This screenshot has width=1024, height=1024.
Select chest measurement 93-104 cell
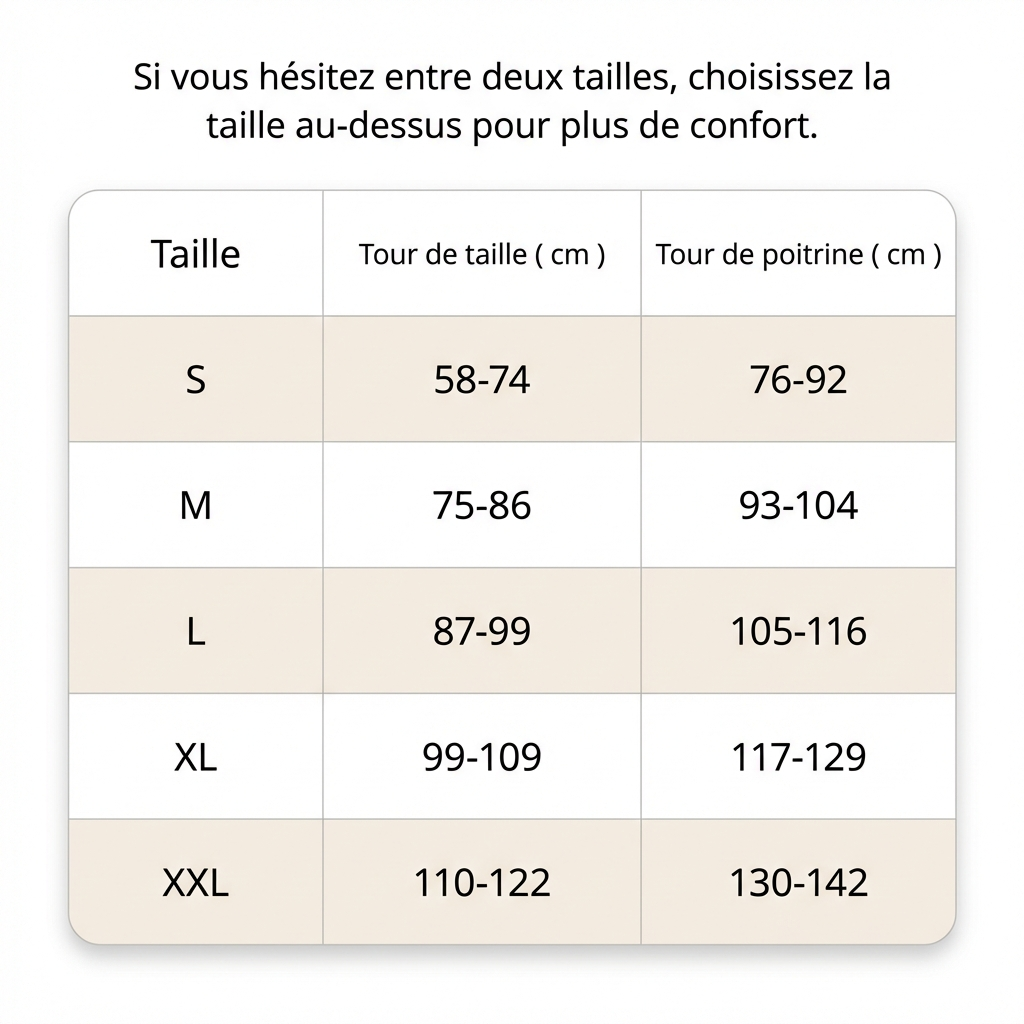[798, 506]
